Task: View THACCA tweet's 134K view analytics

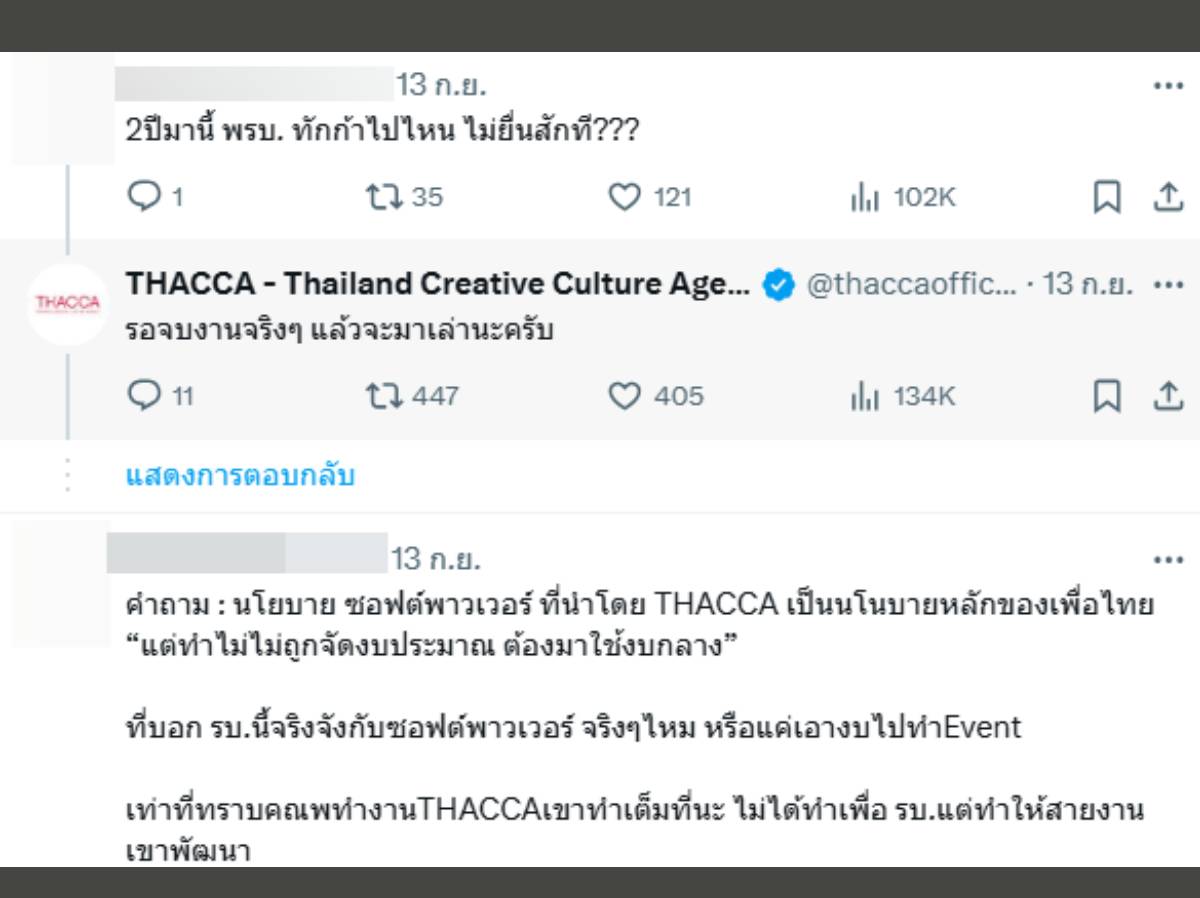Action: point(864,396)
